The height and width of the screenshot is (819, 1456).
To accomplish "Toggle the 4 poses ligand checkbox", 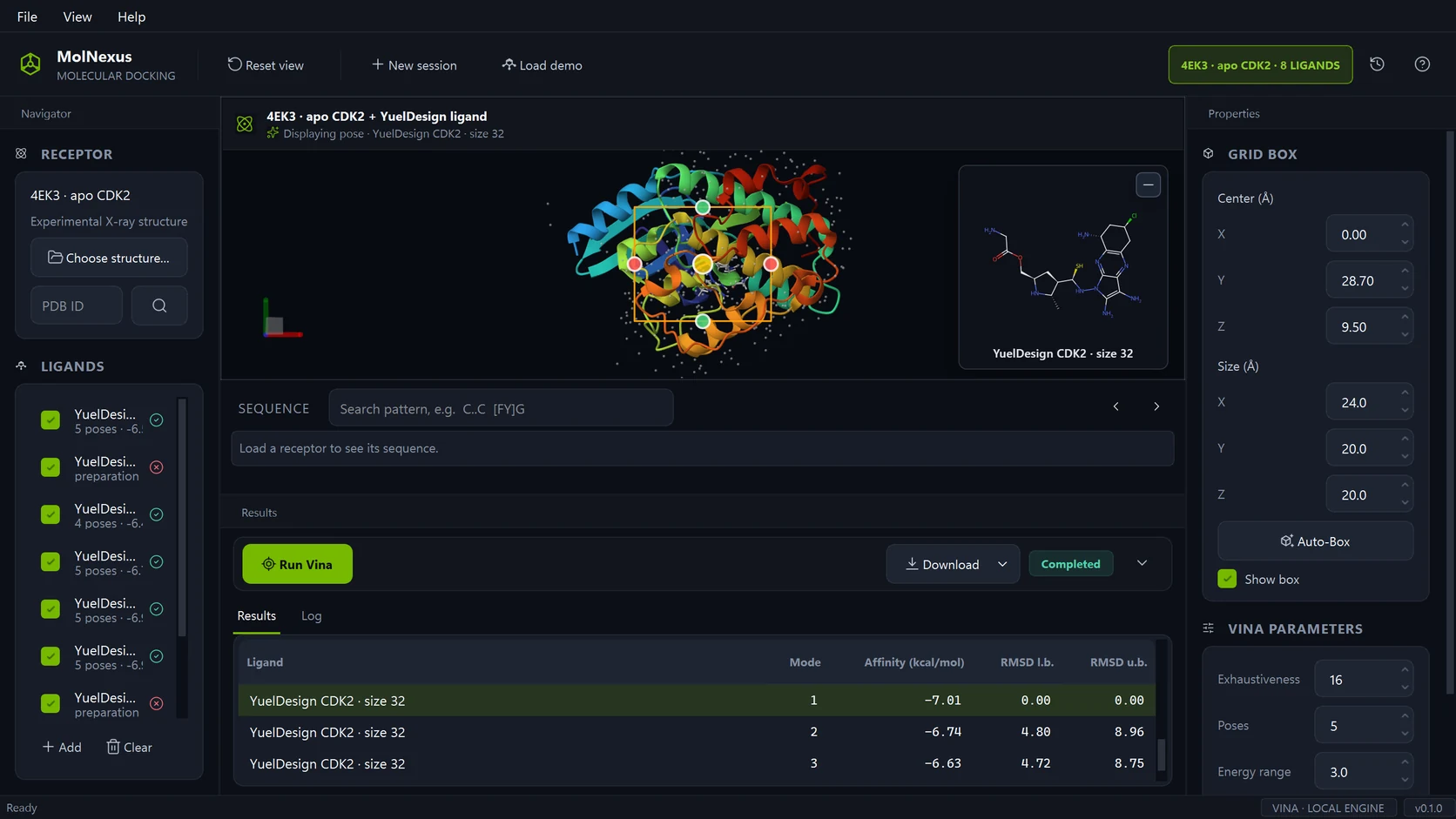I will pos(51,514).
